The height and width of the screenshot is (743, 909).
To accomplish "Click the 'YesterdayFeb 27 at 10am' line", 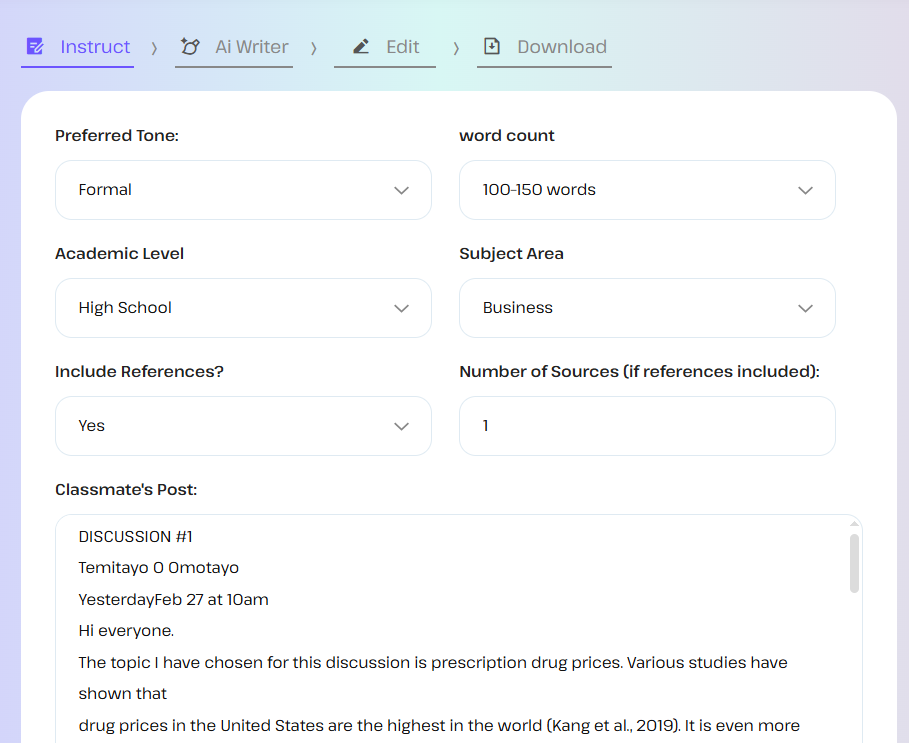I will point(173,600).
